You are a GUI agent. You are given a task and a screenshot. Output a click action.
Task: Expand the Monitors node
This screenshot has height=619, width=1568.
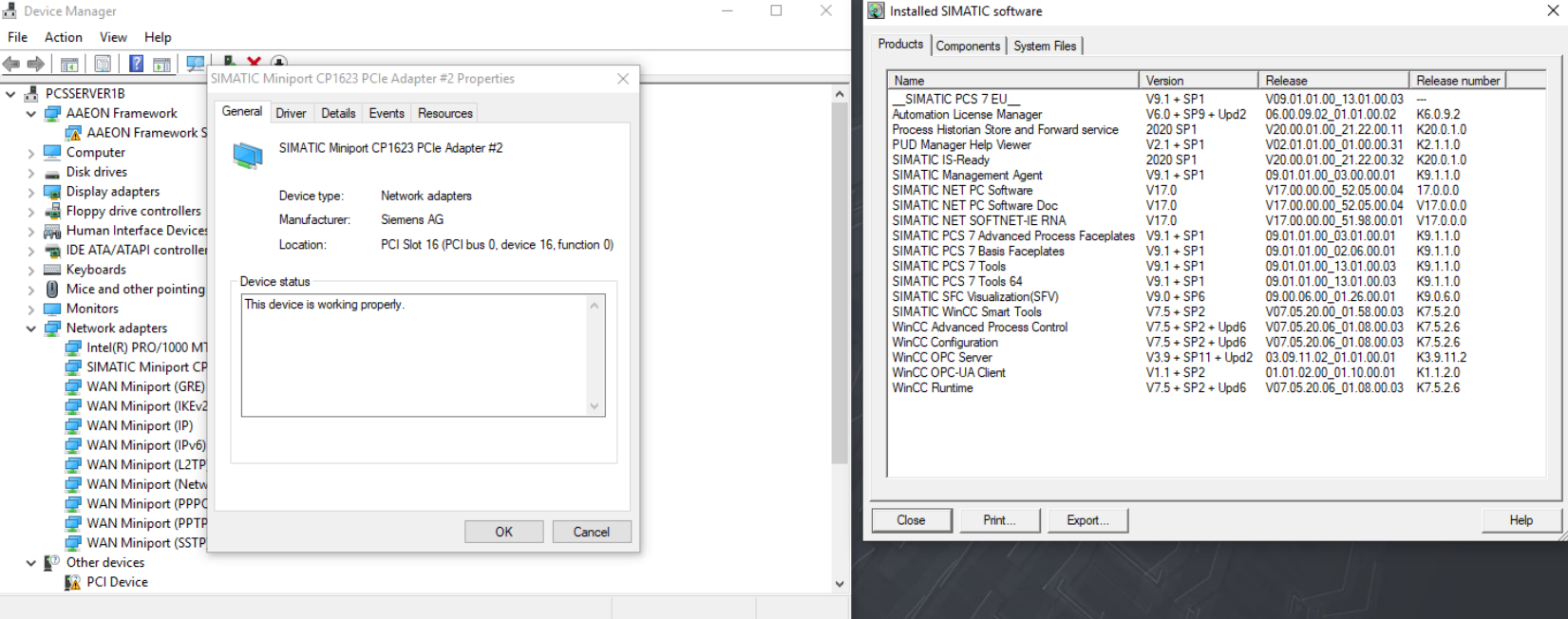coord(31,309)
